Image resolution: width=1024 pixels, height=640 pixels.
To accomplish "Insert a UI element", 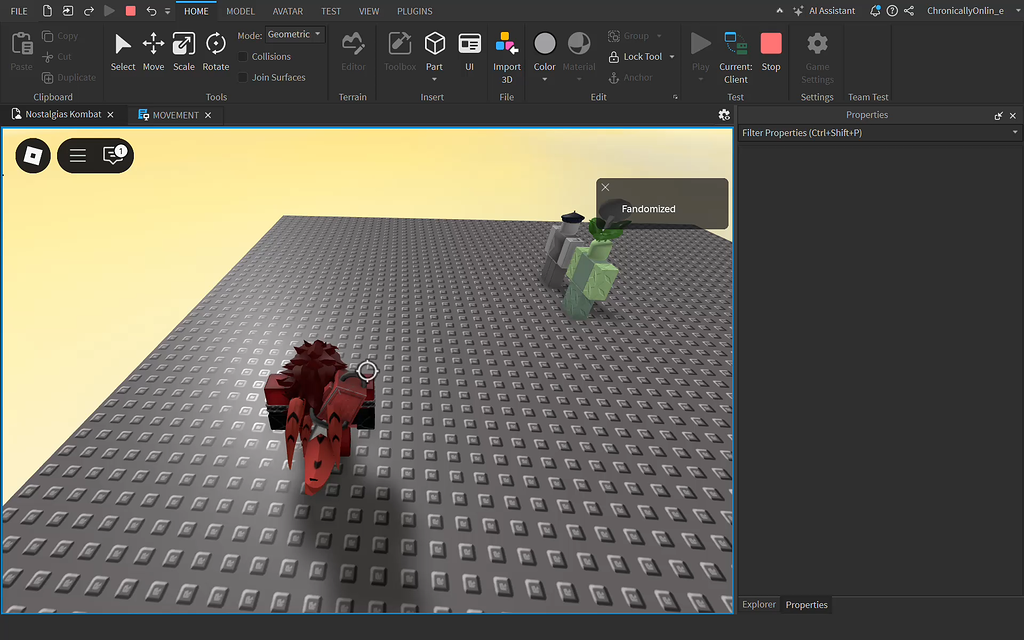I will coord(469,51).
